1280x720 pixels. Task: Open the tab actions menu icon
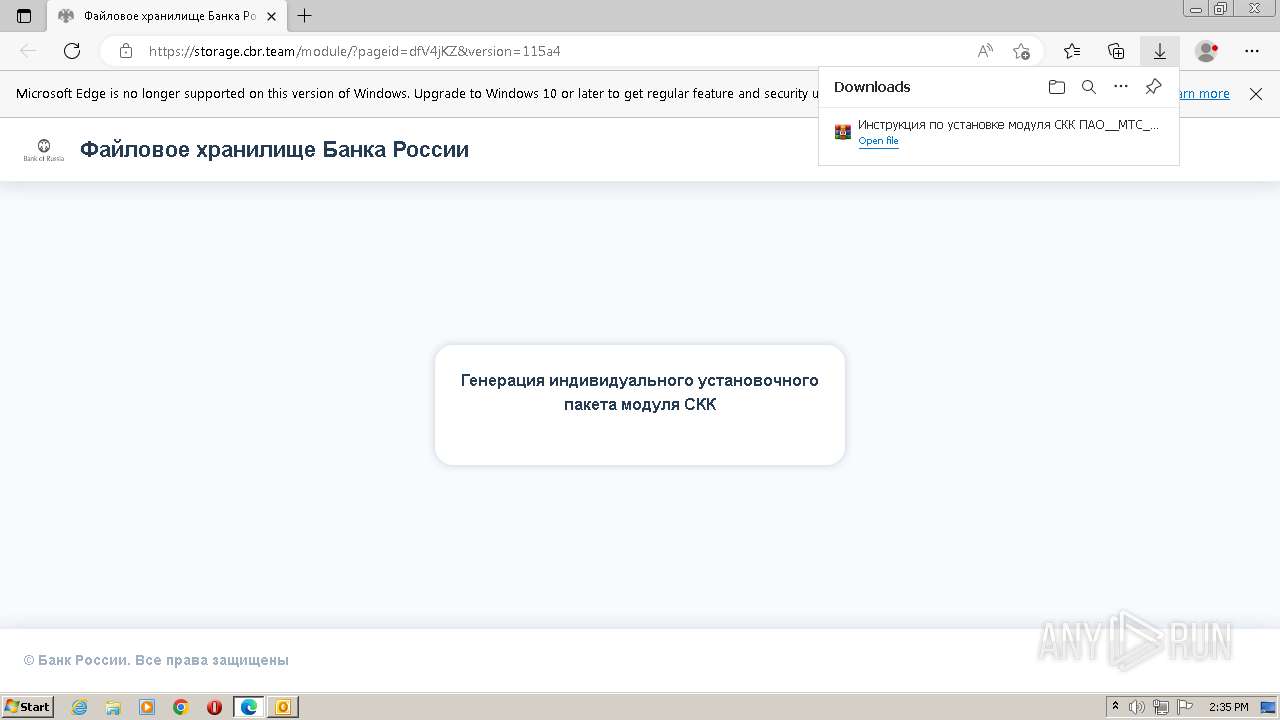24,16
